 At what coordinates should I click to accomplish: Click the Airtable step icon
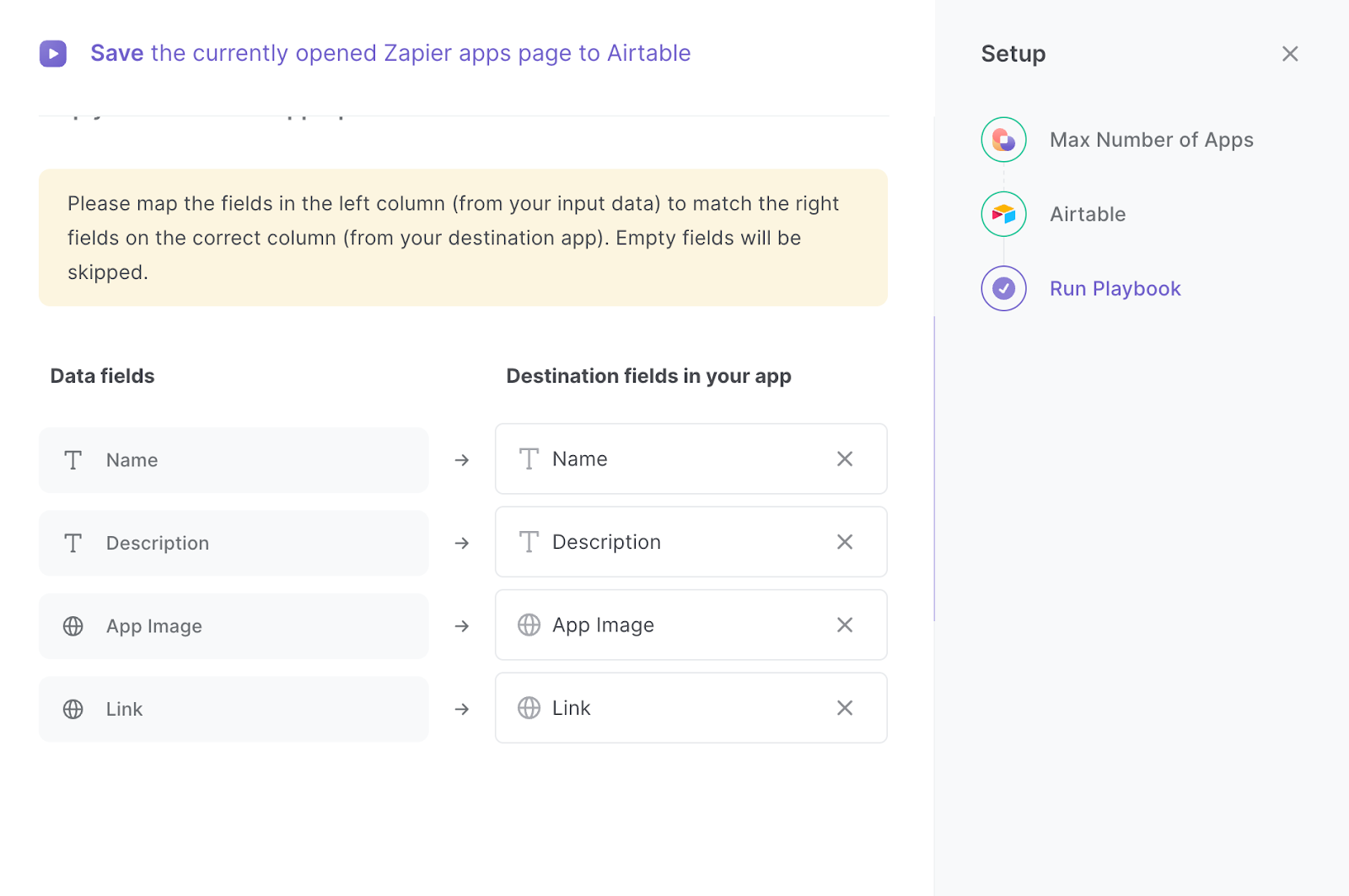[x=1002, y=214]
